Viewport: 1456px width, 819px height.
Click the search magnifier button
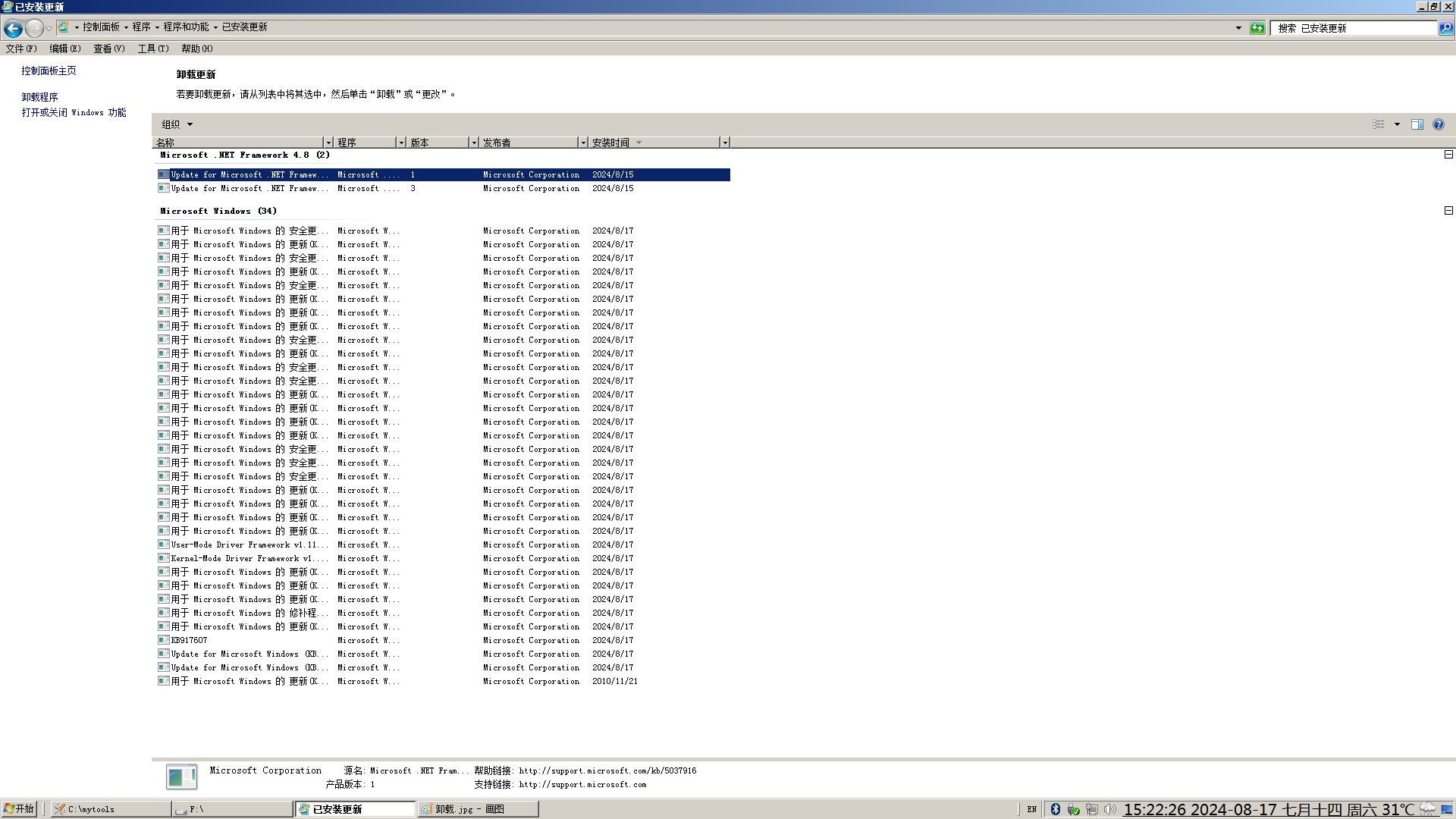point(1446,28)
